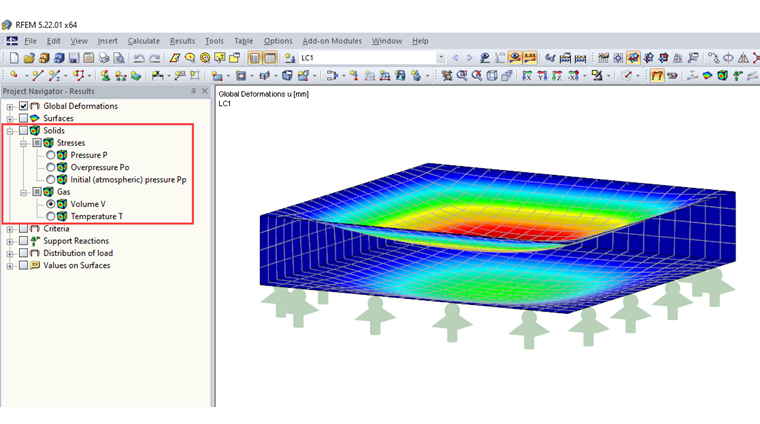
Task: Click the Solids results cube toolbar icon
Action: (x=723, y=76)
